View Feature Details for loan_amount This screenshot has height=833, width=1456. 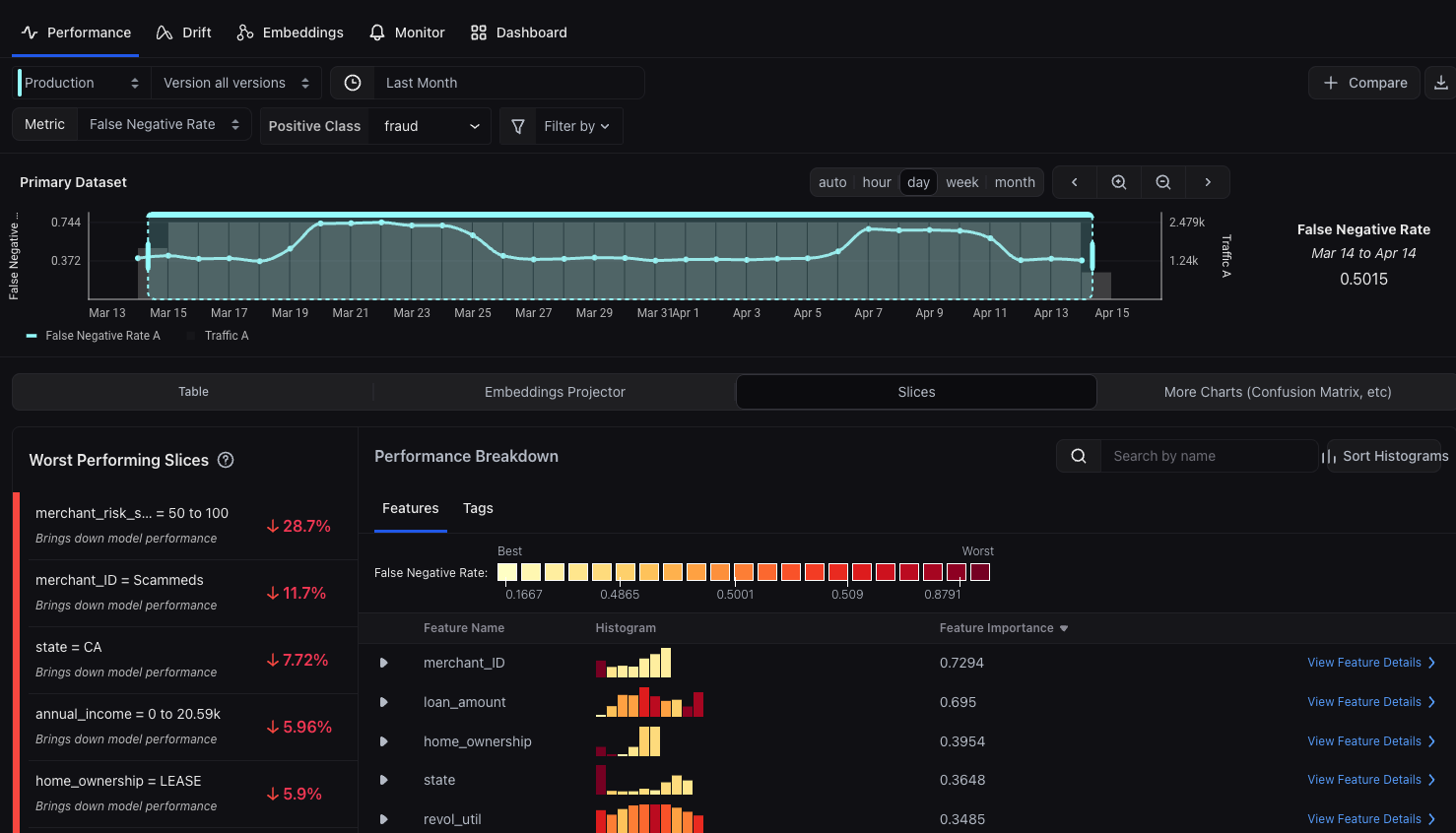point(1371,702)
